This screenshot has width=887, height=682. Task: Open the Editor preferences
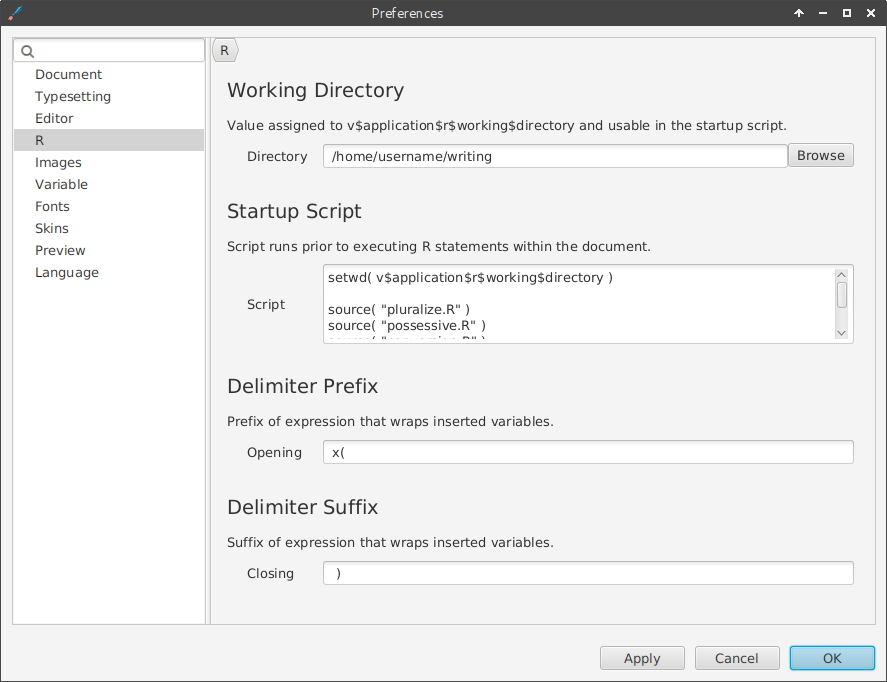[54, 118]
